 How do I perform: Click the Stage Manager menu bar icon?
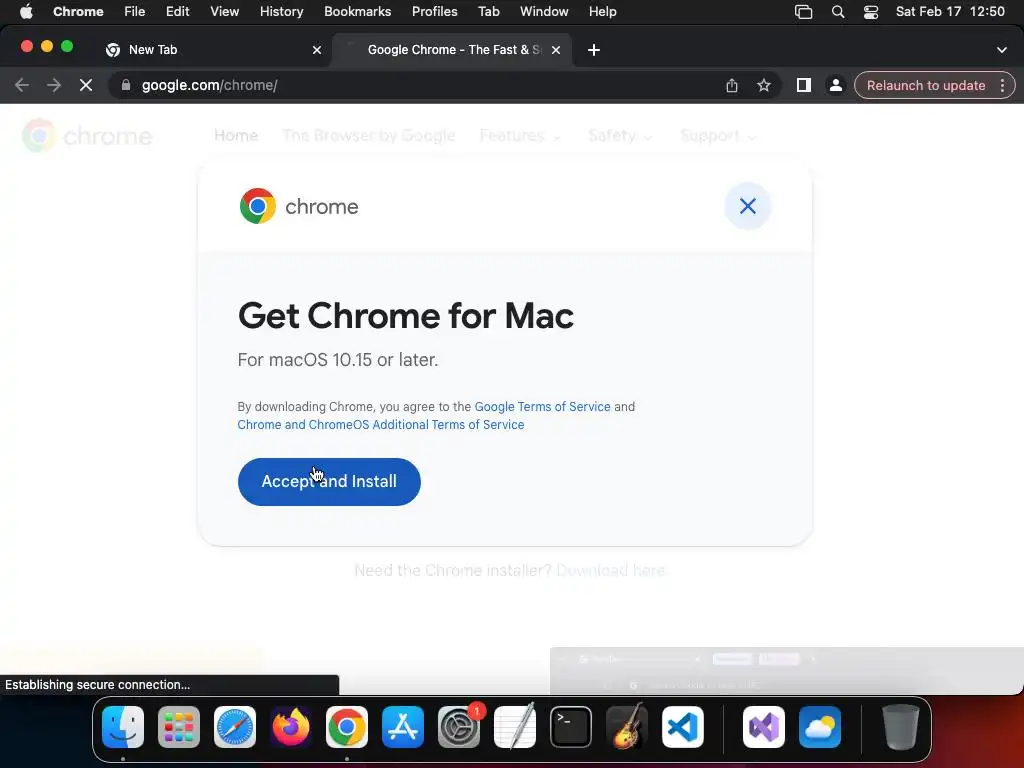coord(803,12)
